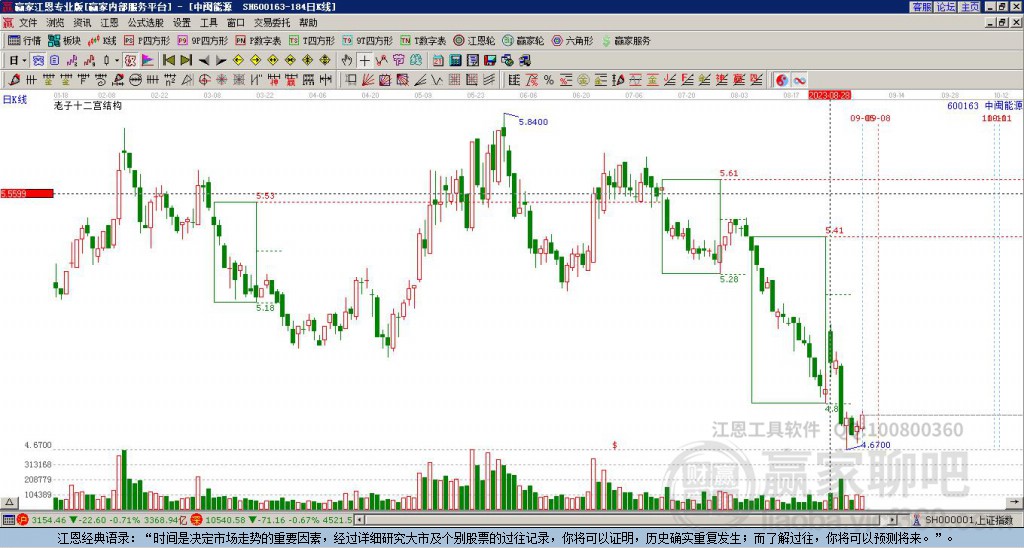Select the angle line tool
Screen dimensions: 1024x548
[421, 80]
